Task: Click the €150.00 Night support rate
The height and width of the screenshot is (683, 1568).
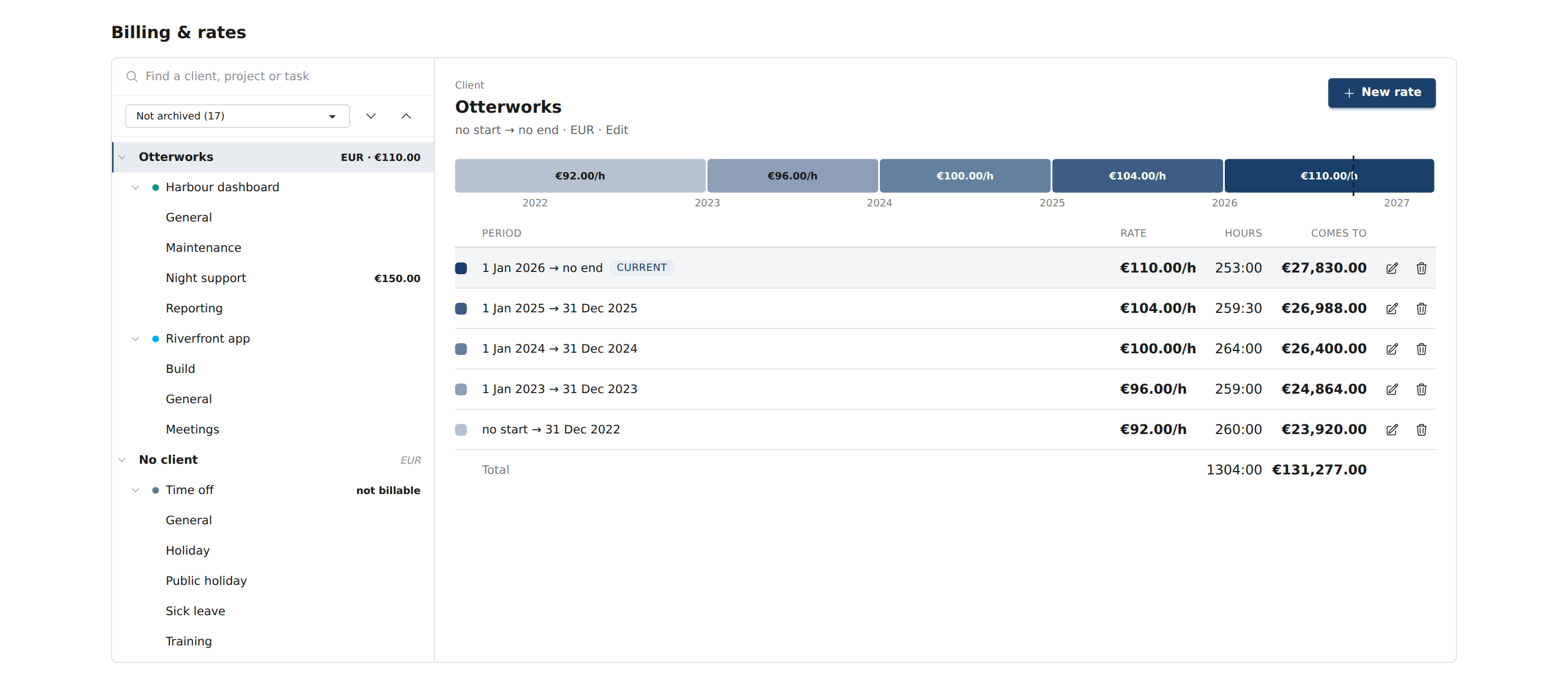Action: 397,278
